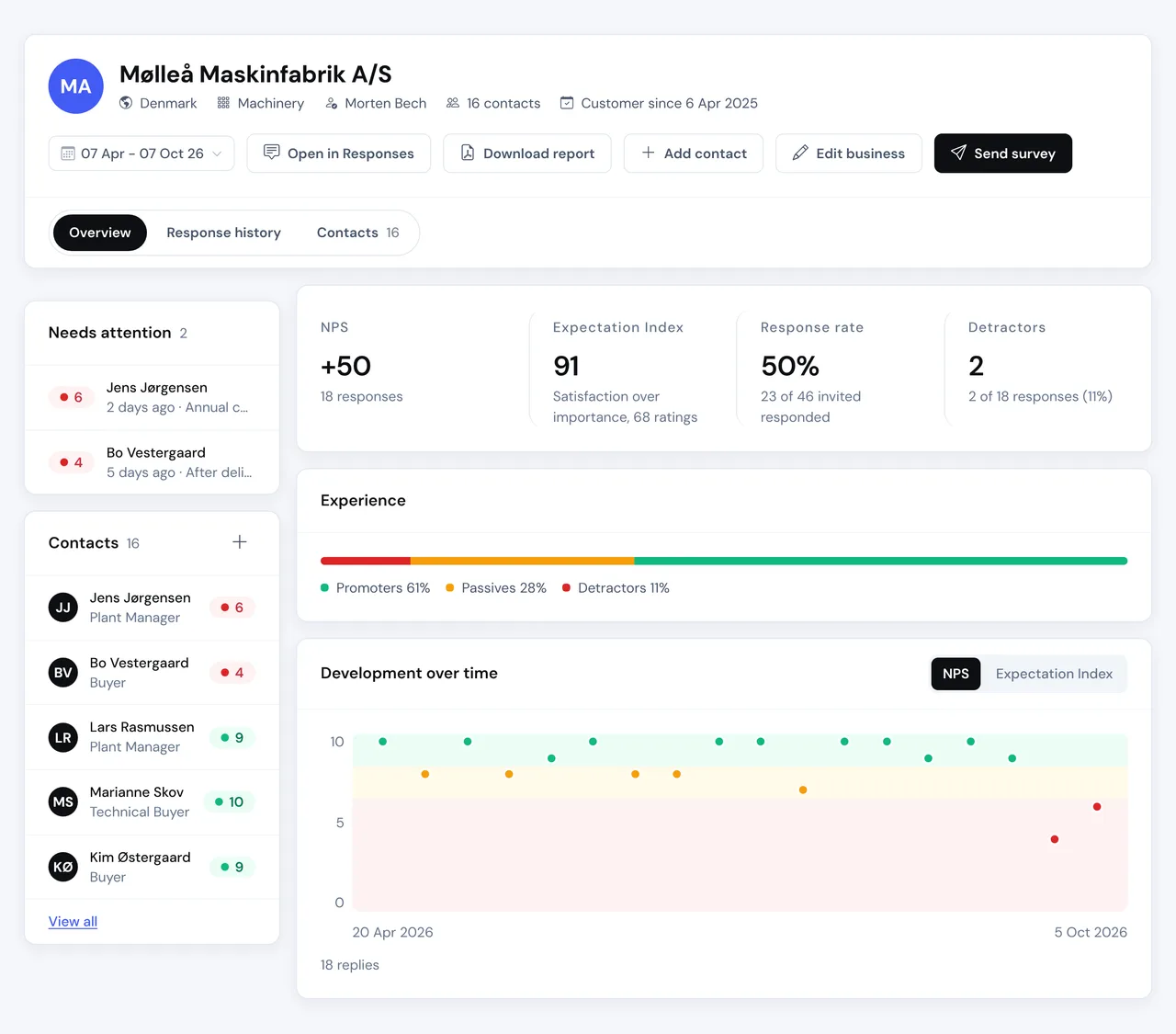This screenshot has height=1034, width=1176.
Task: Open Bo Vestergaard needs-attention item
Action: point(152,462)
